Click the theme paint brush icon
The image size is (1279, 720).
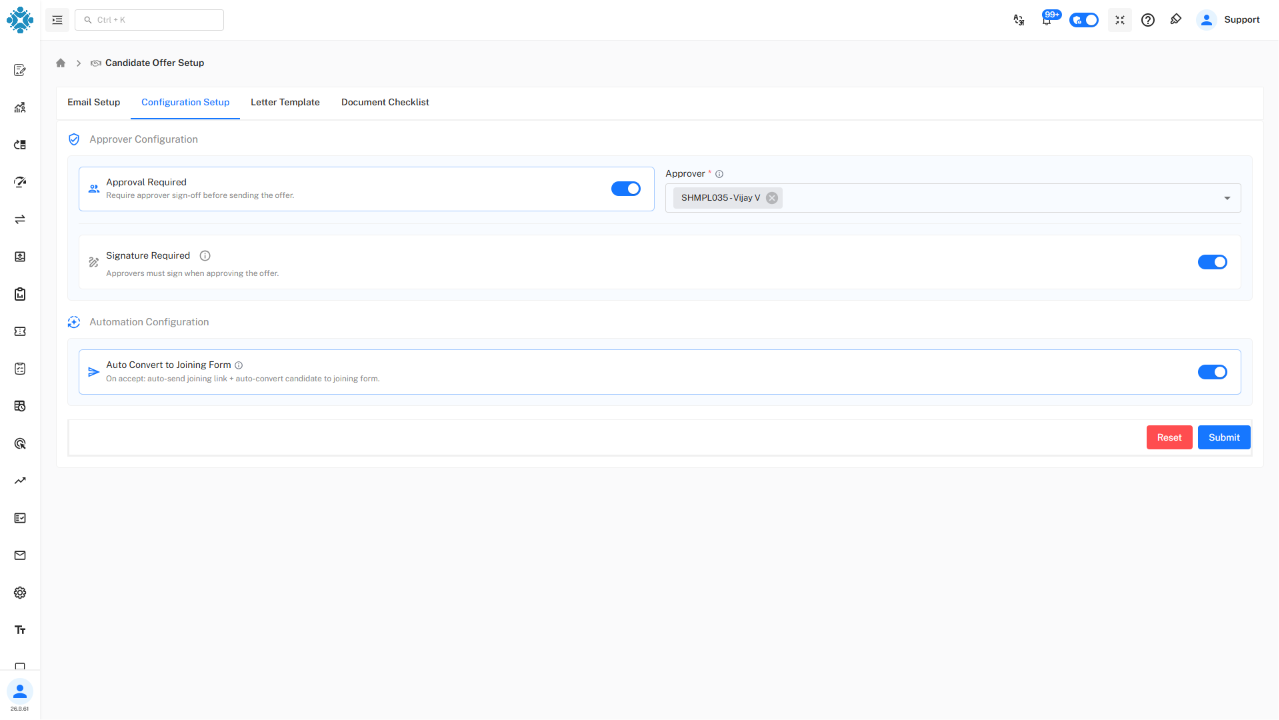pyautogui.click(x=1176, y=20)
